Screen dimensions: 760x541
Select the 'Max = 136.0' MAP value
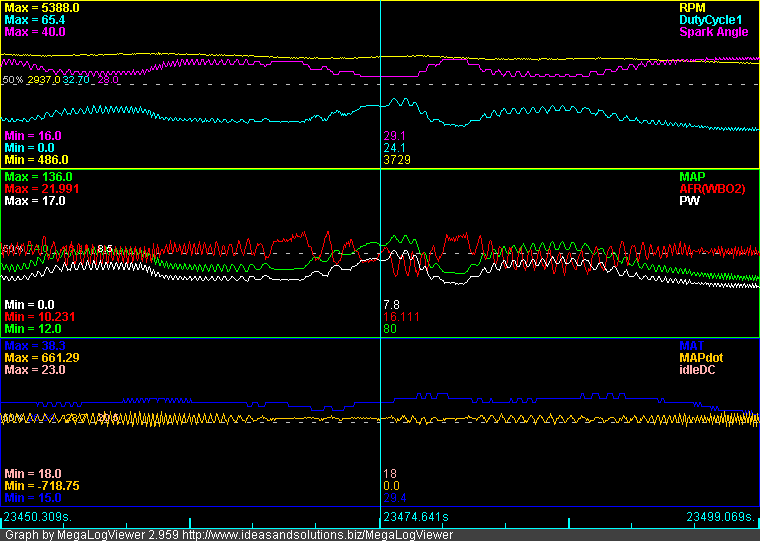38,177
